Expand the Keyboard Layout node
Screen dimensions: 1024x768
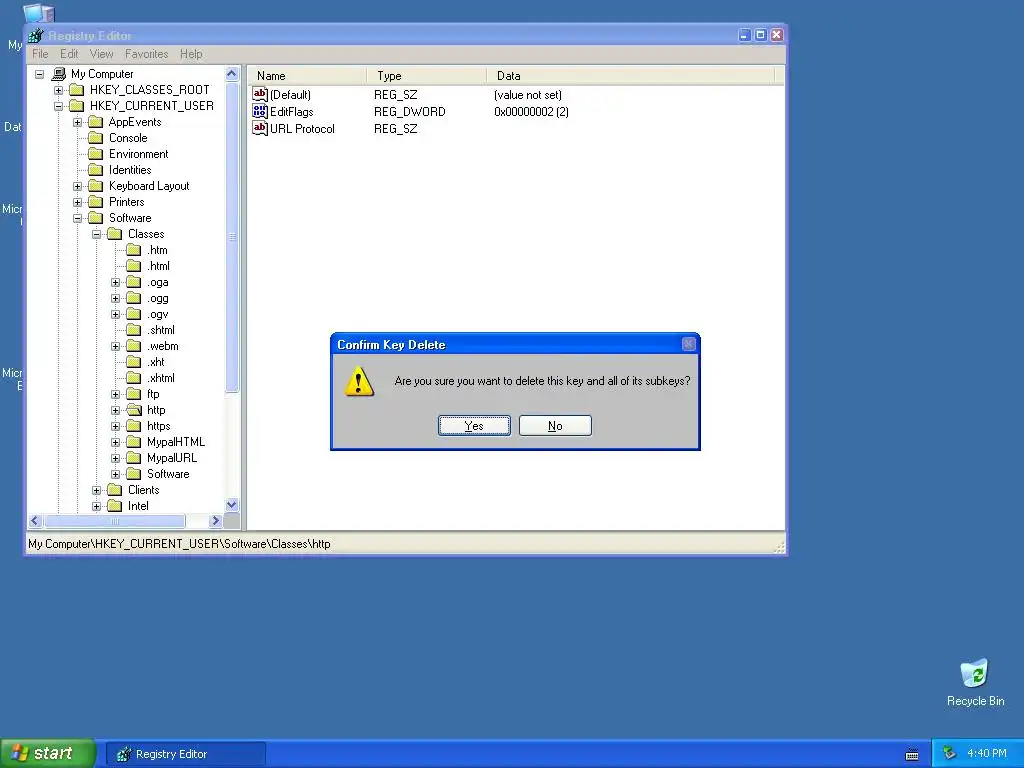(x=78, y=186)
